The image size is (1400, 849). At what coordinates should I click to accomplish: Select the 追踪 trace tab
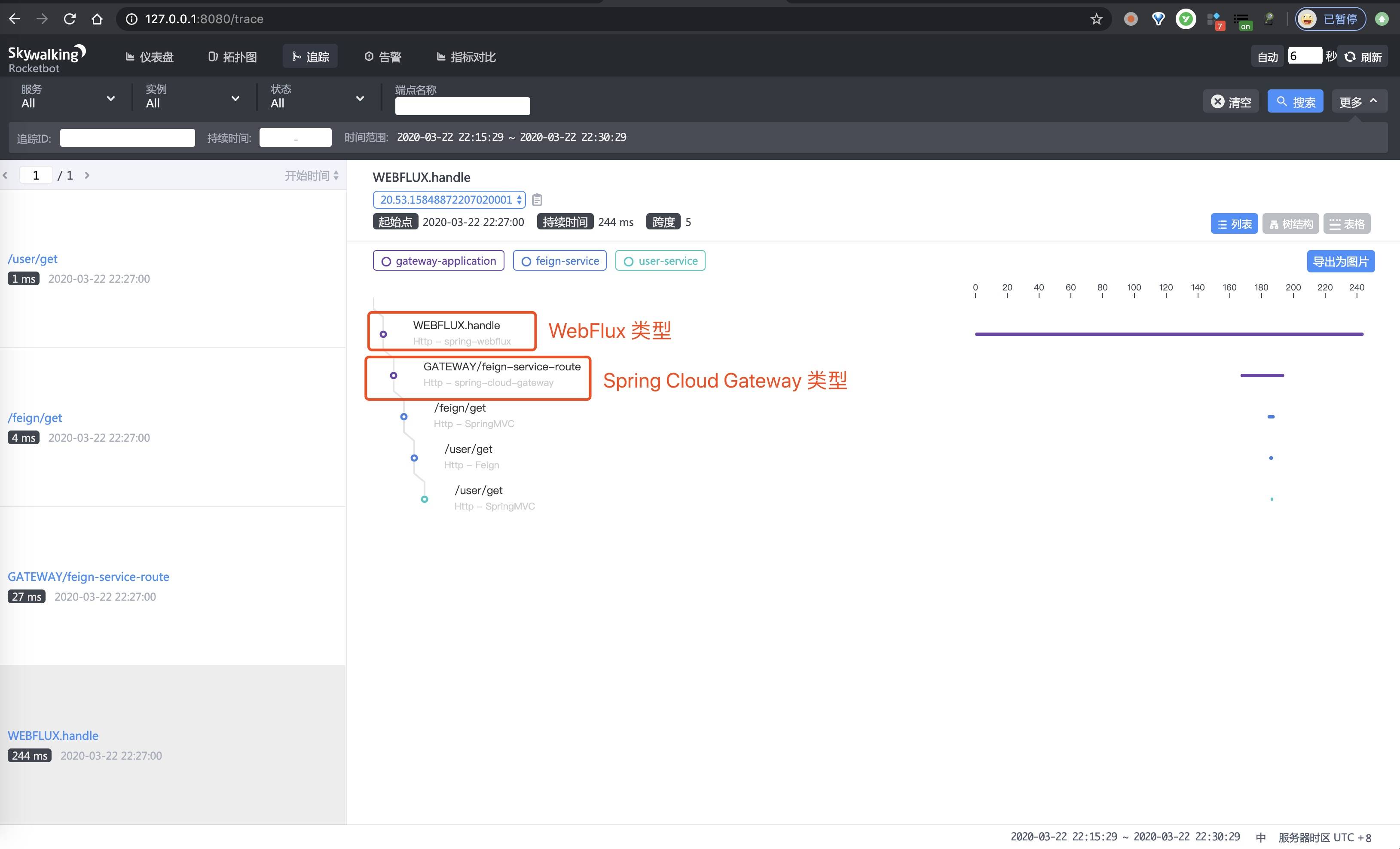310,57
